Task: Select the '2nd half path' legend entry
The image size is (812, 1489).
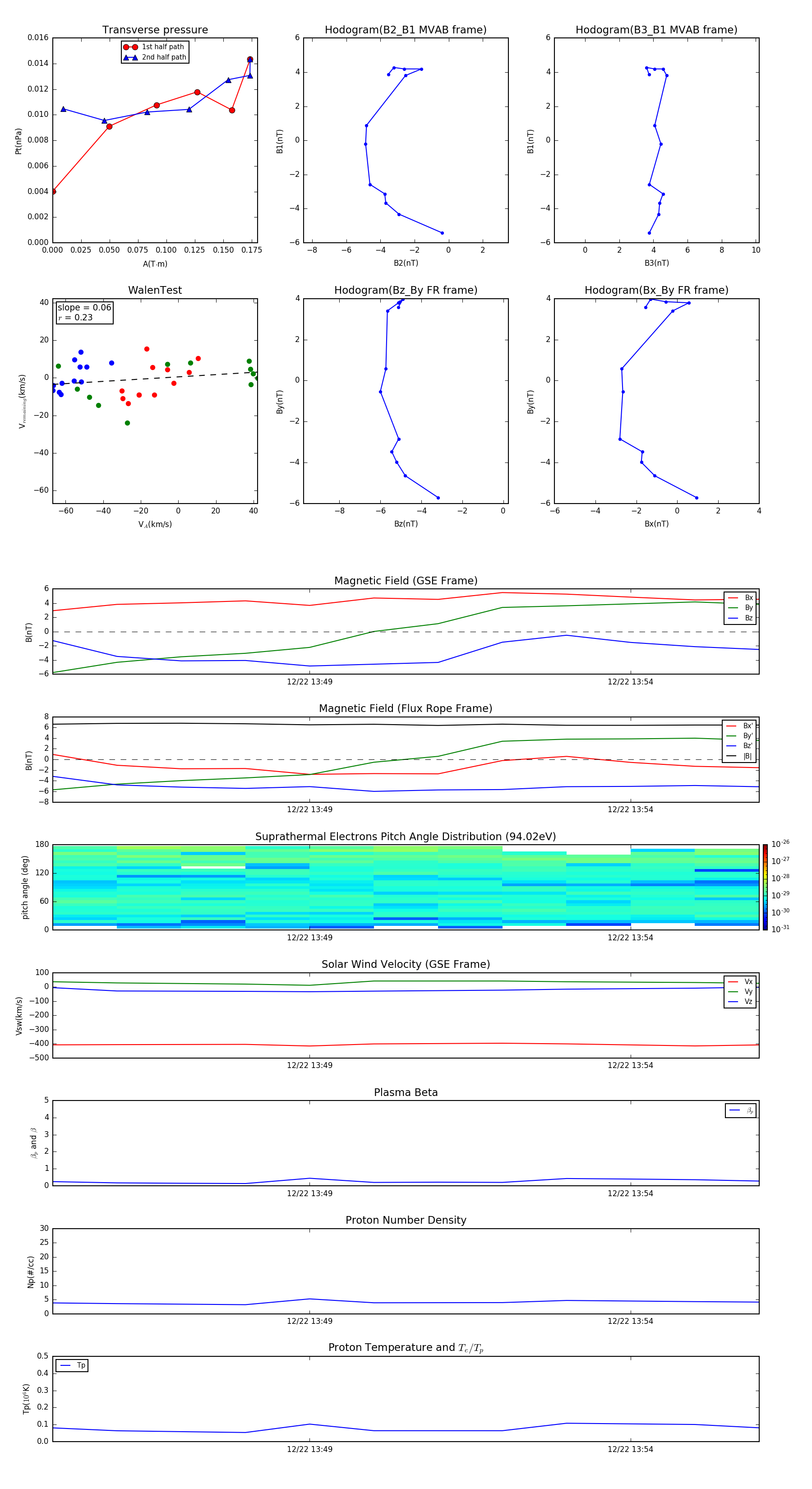Action: tap(155, 57)
